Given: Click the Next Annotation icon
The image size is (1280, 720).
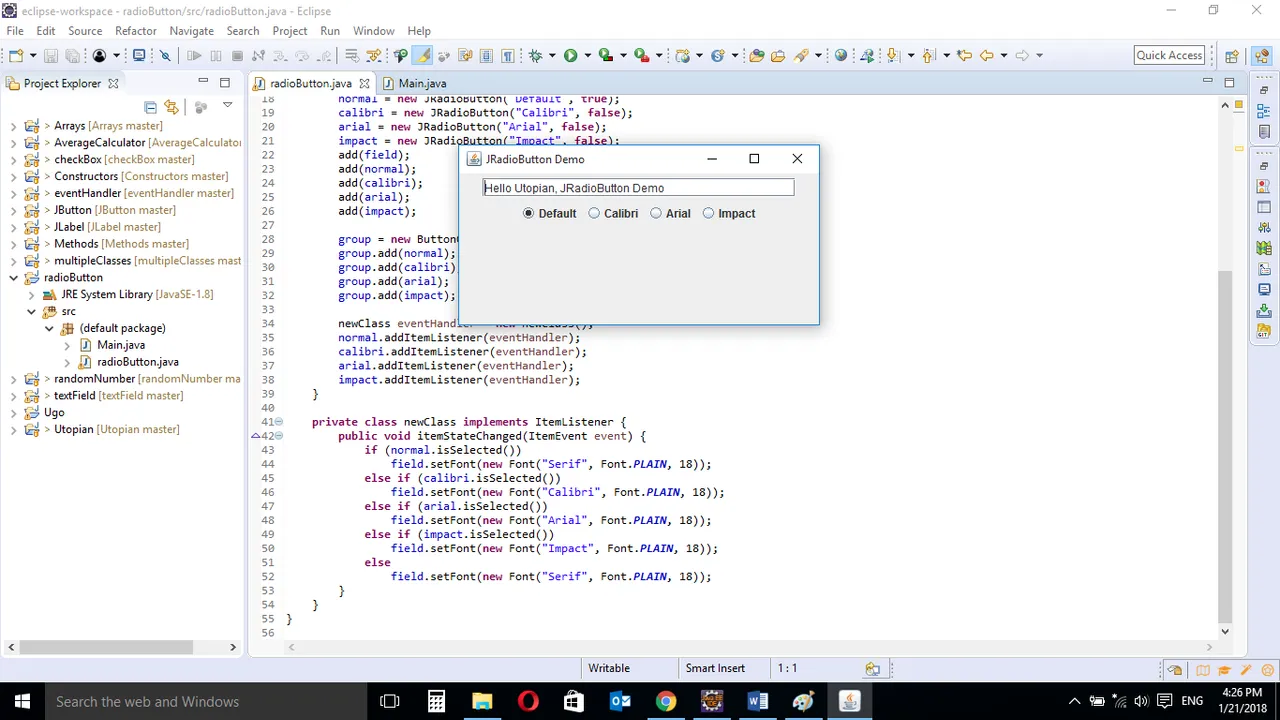Looking at the screenshot, I should [x=893, y=56].
